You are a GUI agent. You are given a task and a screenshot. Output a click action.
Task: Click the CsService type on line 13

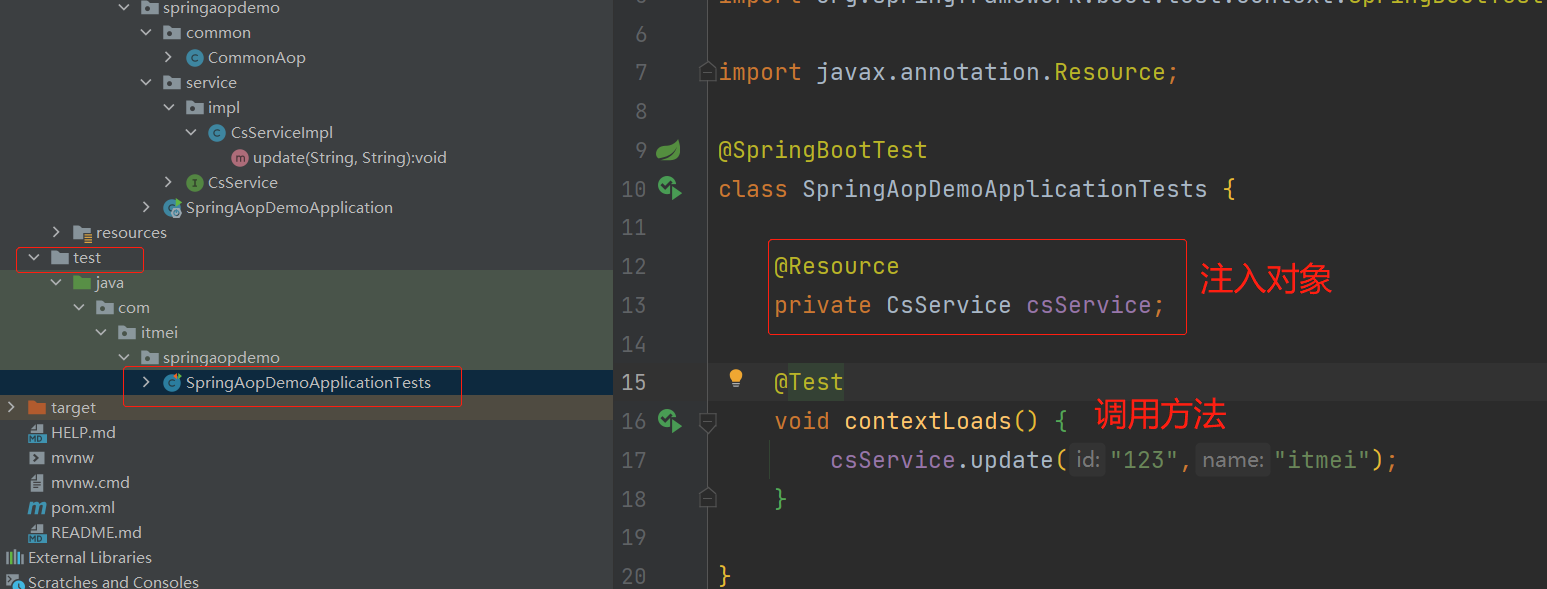click(x=949, y=305)
